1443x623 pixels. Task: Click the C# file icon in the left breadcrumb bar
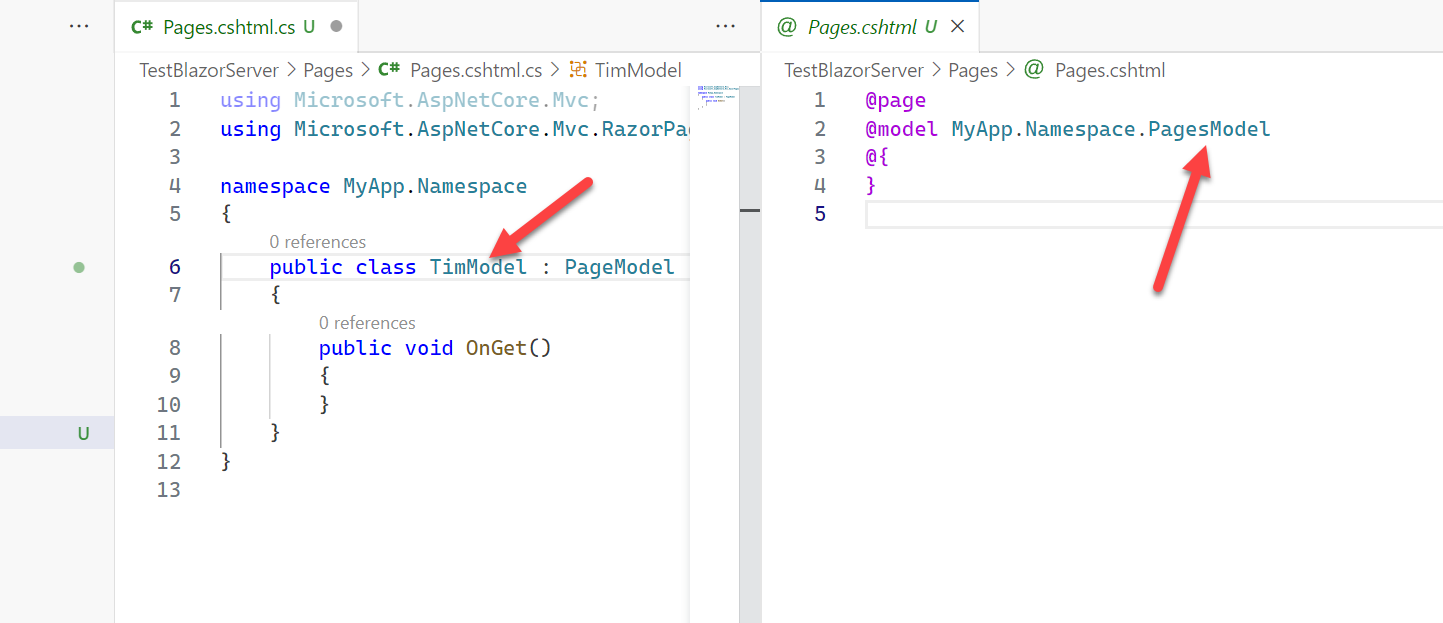point(389,70)
